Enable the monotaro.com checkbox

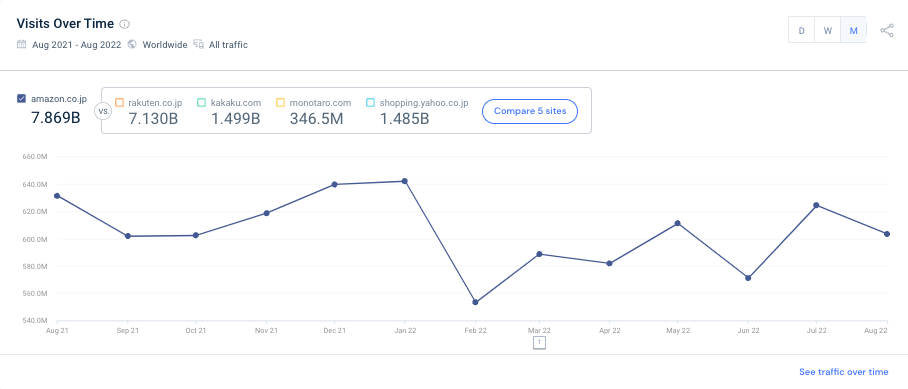[280, 103]
